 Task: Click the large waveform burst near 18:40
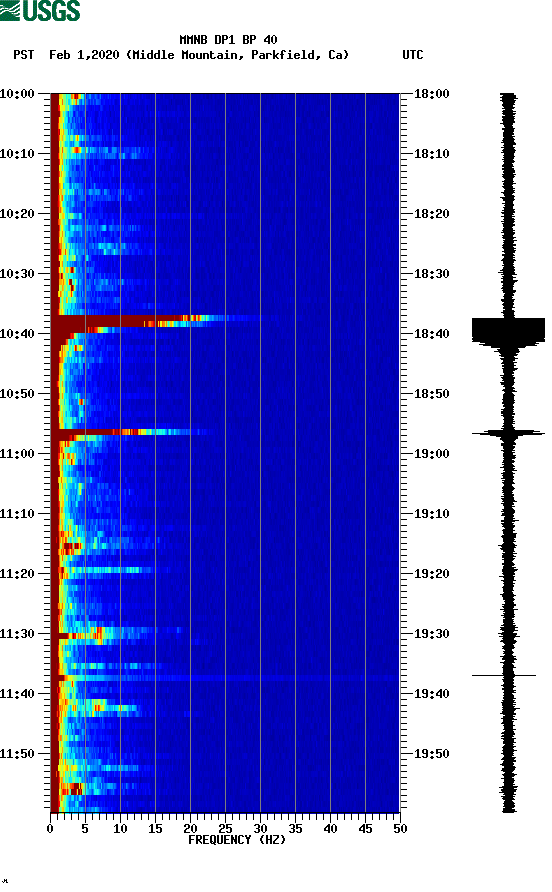(508, 332)
